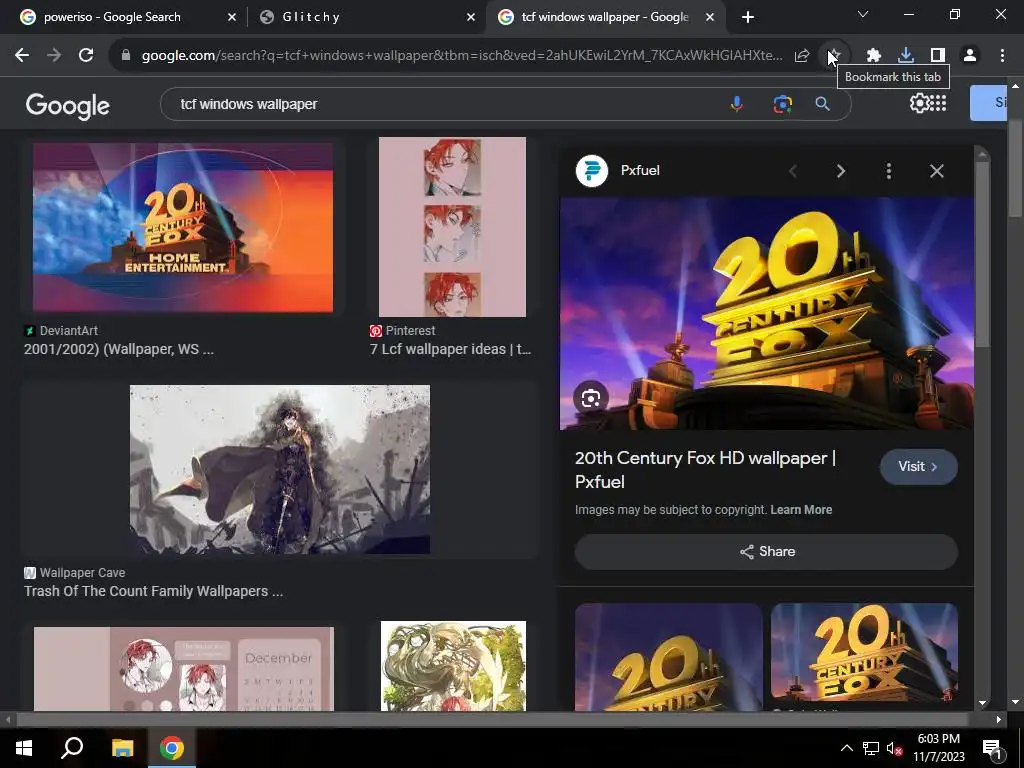Close the Pxfuel image preview panel
Viewport: 1024px width, 768px height.
[x=936, y=171]
